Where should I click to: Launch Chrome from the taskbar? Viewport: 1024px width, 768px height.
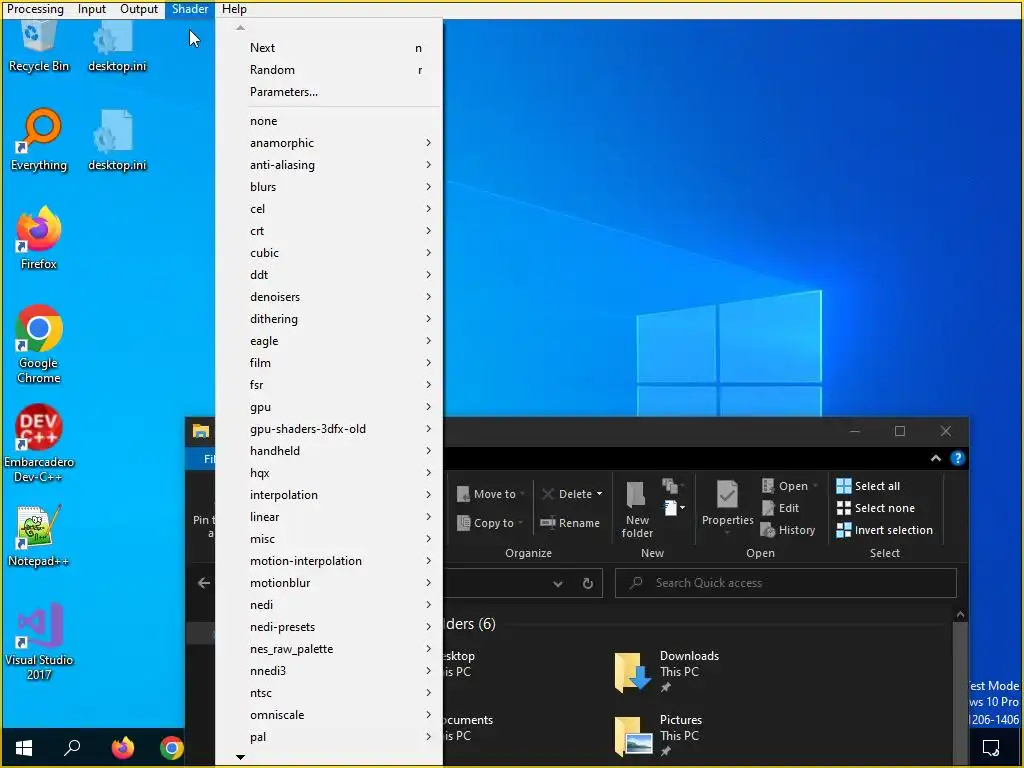tap(172, 748)
